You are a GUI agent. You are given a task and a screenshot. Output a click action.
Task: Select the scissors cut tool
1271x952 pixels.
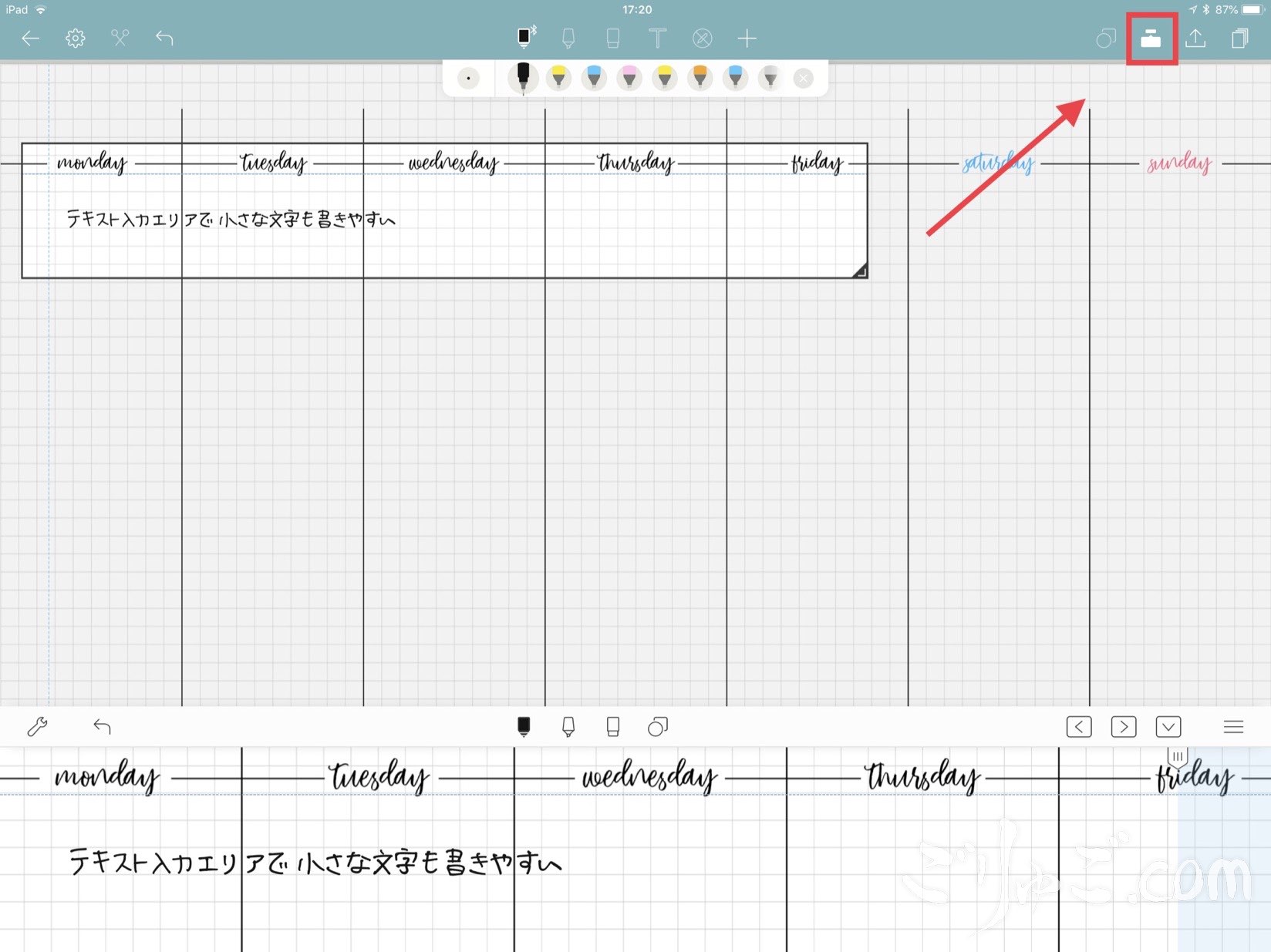click(120, 39)
